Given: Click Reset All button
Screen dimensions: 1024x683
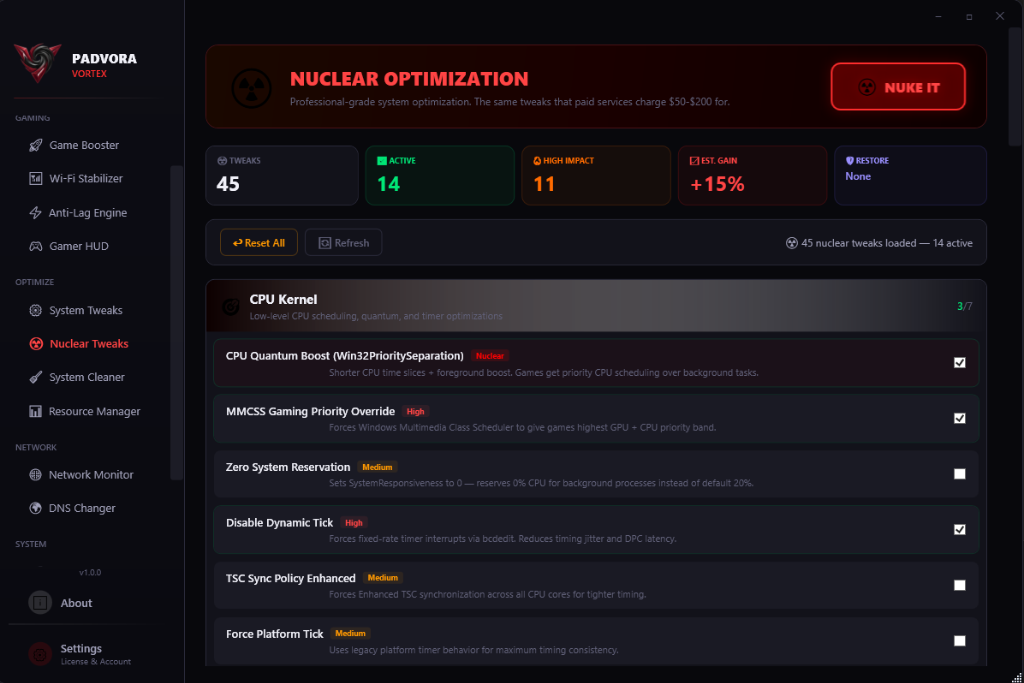Looking at the screenshot, I should tap(259, 243).
